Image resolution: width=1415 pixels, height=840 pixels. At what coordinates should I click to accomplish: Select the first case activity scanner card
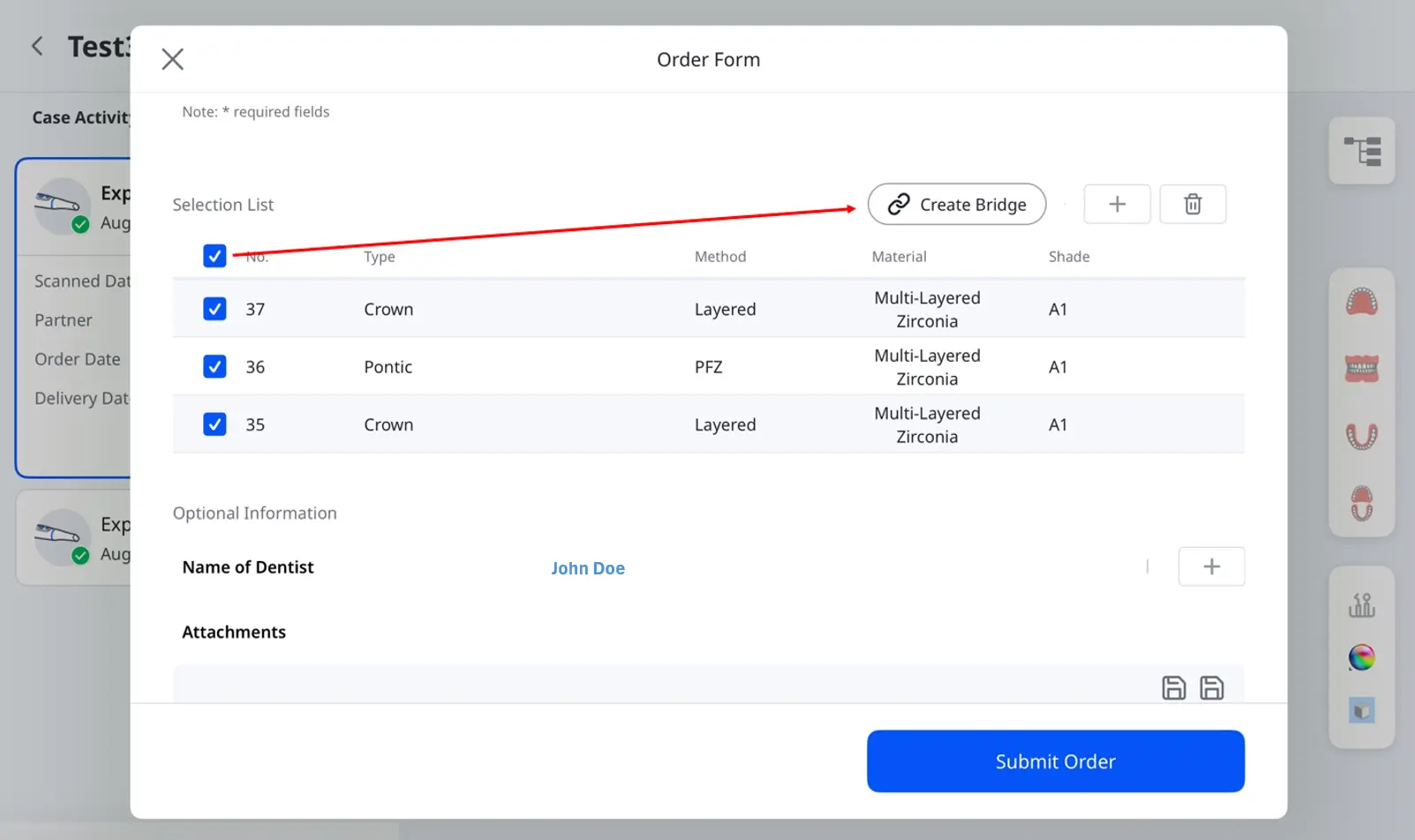73,318
